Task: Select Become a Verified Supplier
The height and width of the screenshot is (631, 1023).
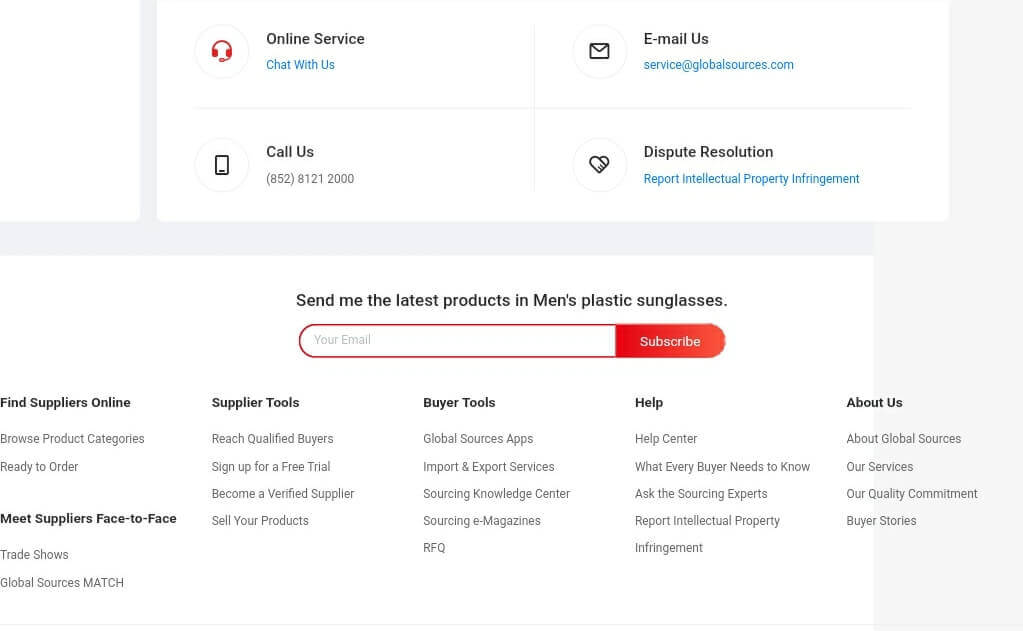Action: 282,494
